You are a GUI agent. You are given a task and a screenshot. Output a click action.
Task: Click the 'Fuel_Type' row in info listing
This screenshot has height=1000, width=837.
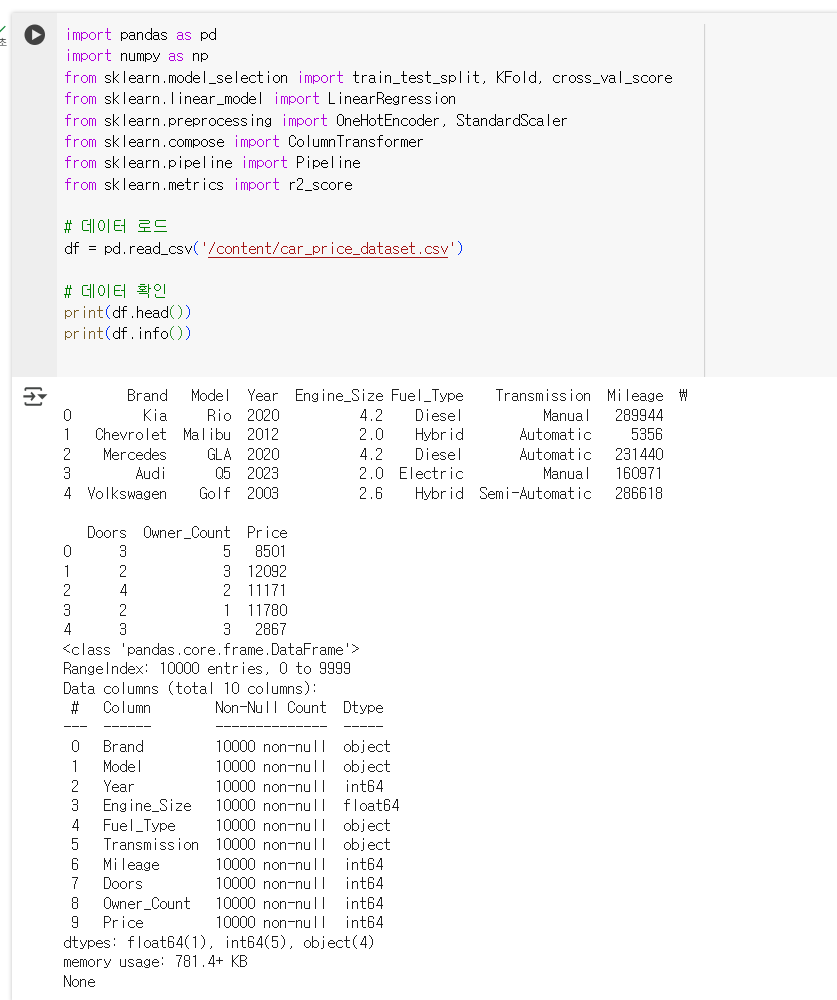point(230,825)
